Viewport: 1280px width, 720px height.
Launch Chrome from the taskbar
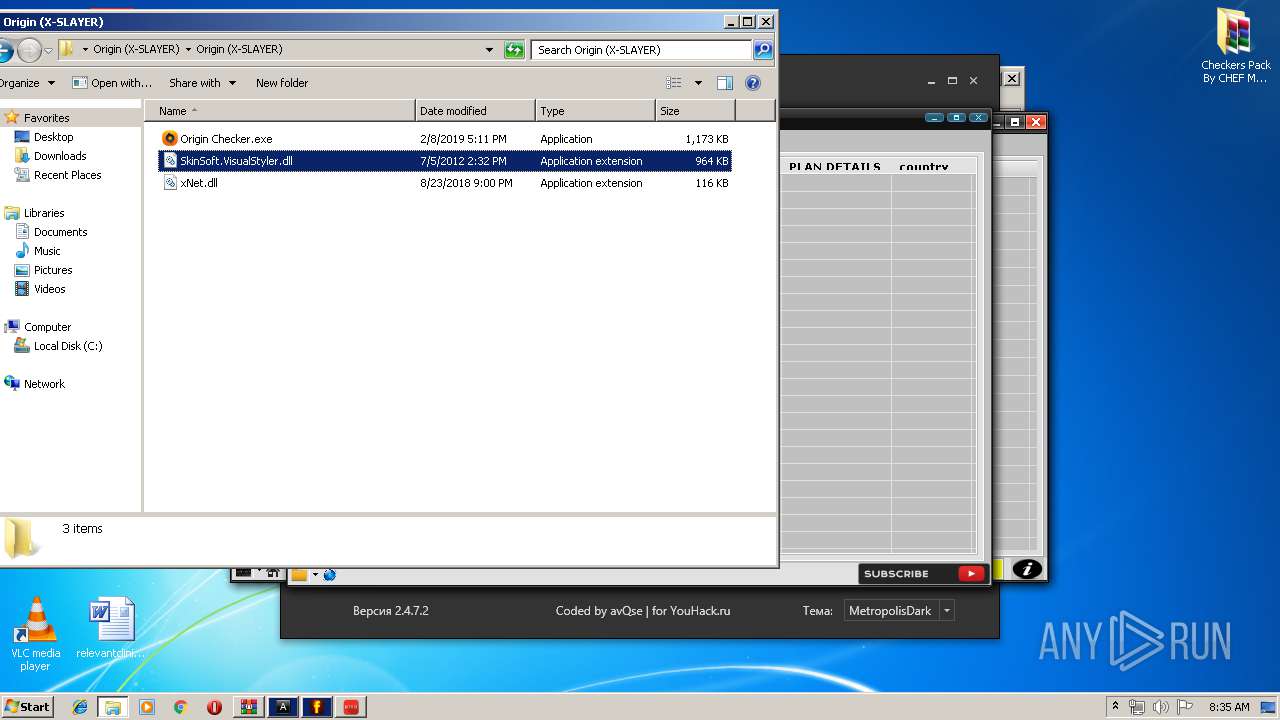pos(181,707)
